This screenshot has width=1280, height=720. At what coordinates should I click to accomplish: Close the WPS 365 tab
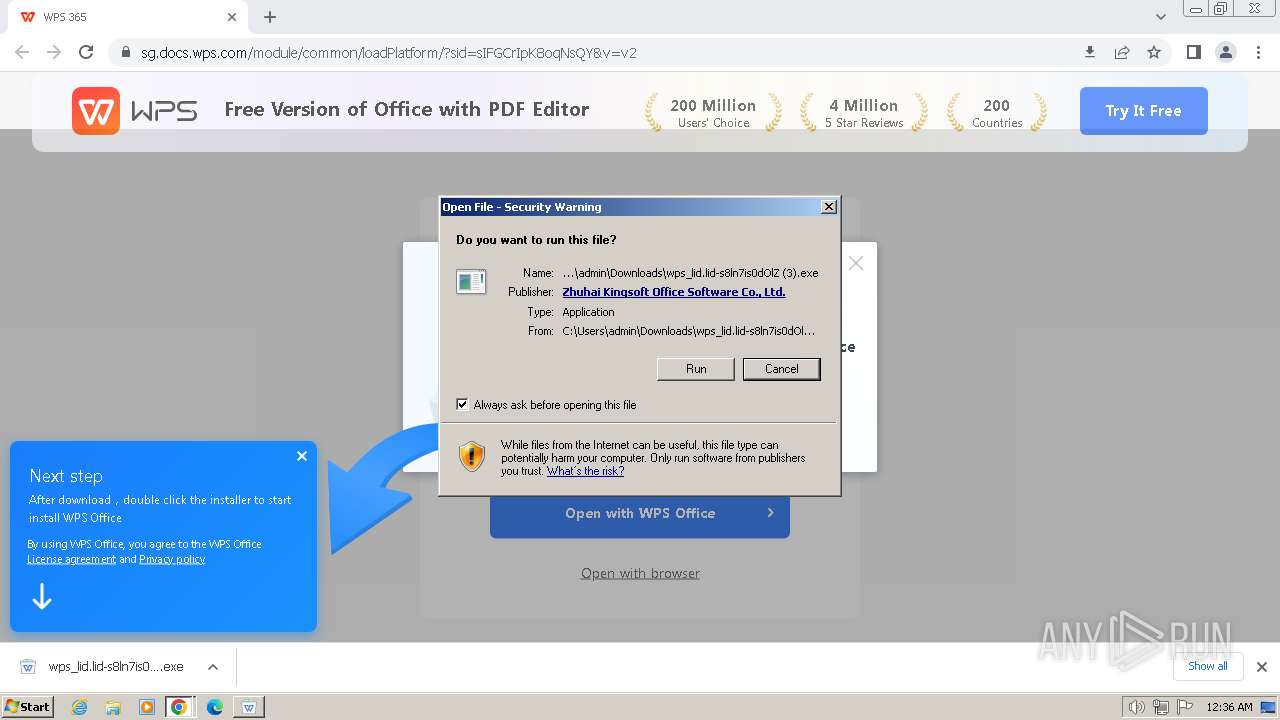pos(232,17)
